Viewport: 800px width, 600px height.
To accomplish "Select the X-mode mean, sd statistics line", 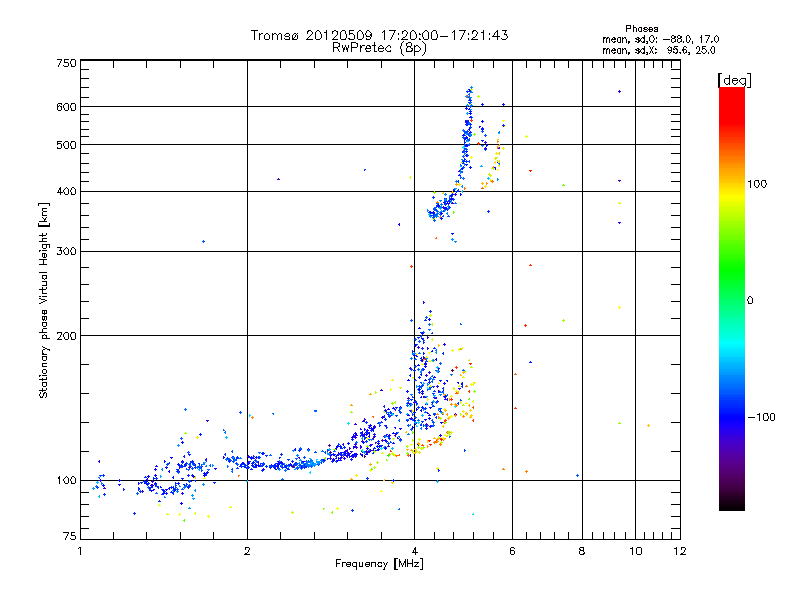I will pyautogui.click(x=661, y=50).
